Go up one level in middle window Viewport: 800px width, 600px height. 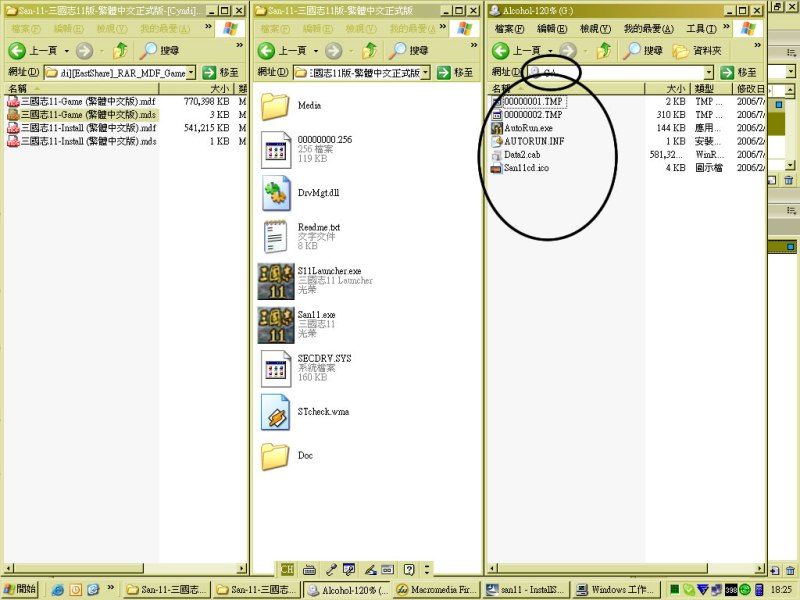(369, 51)
